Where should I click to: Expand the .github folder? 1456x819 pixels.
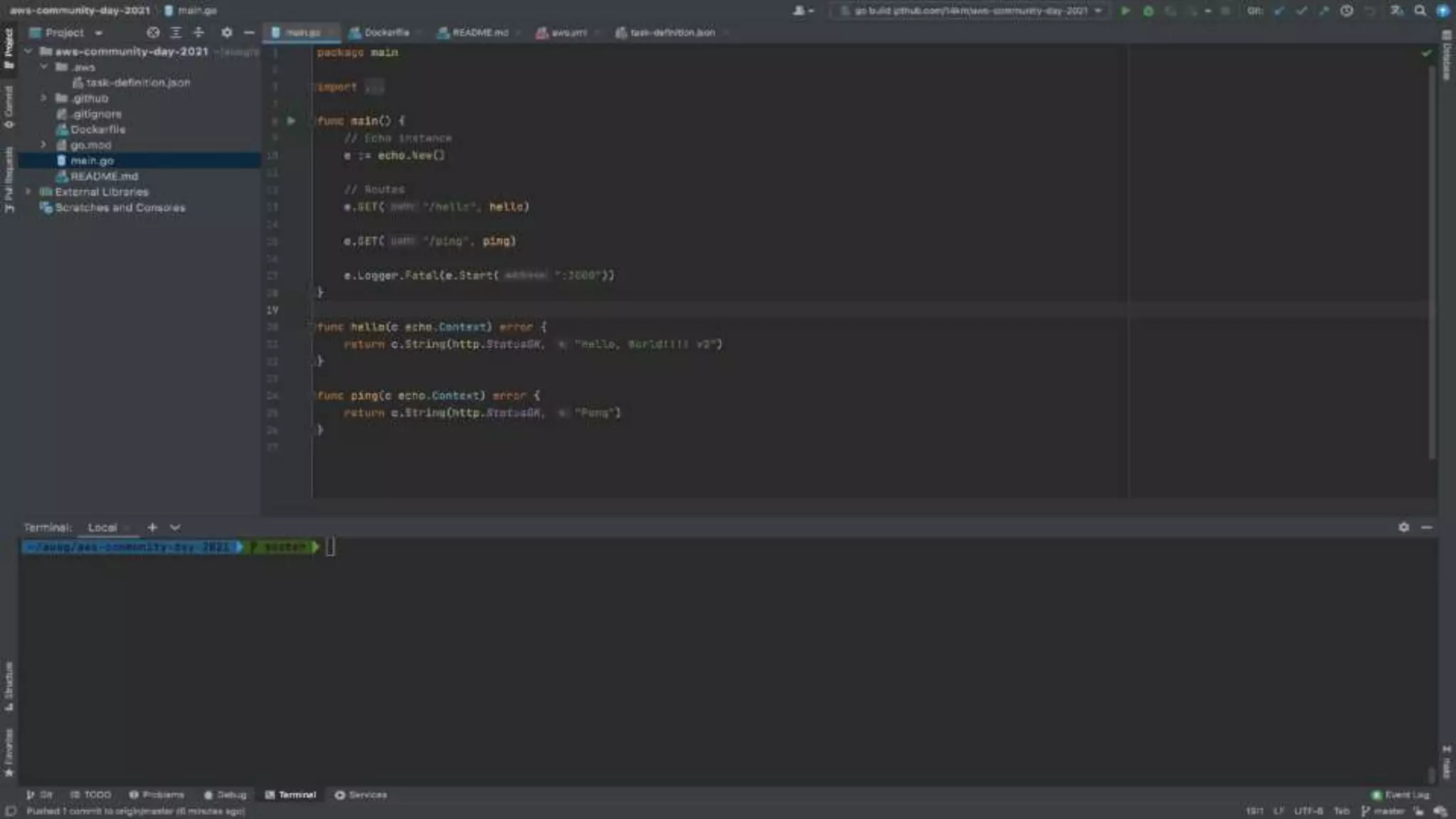(x=44, y=98)
